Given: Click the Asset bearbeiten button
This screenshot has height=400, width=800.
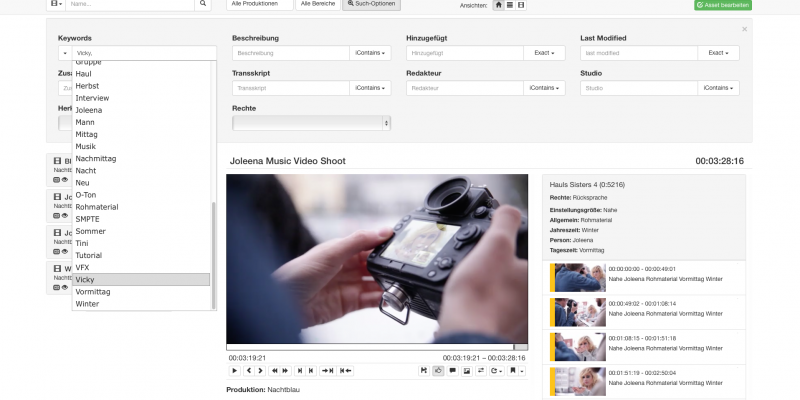Looking at the screenshot, I should (x=723, y=5).
